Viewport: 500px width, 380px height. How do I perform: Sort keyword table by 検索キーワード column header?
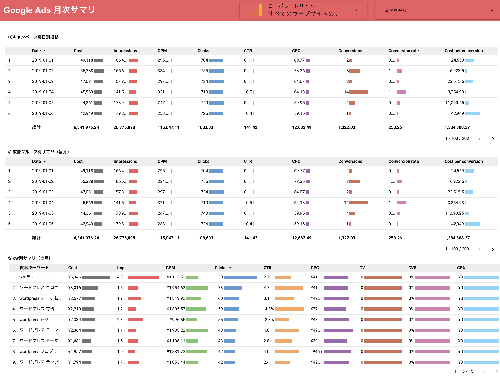[34, 268]
